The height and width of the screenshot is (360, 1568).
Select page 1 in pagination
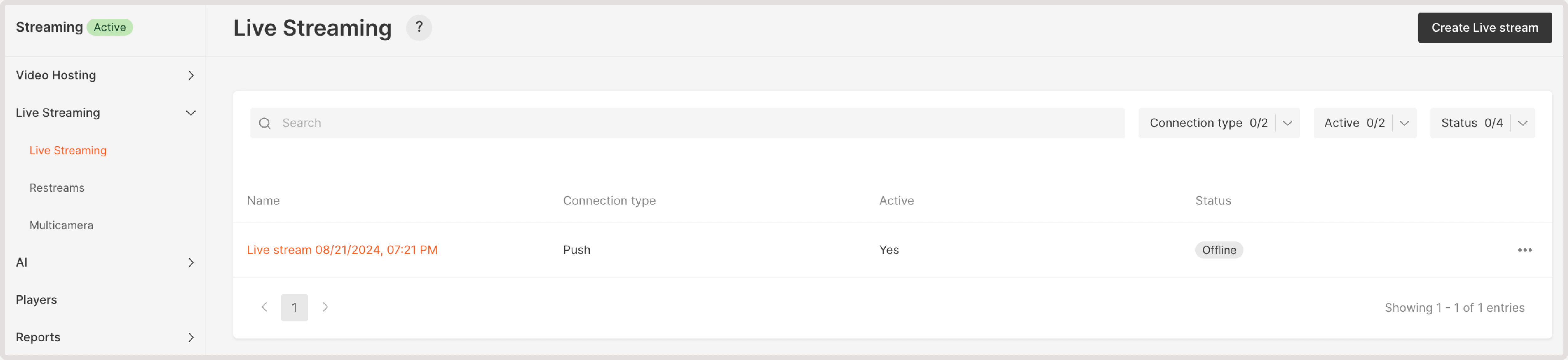tap(294, 308)
